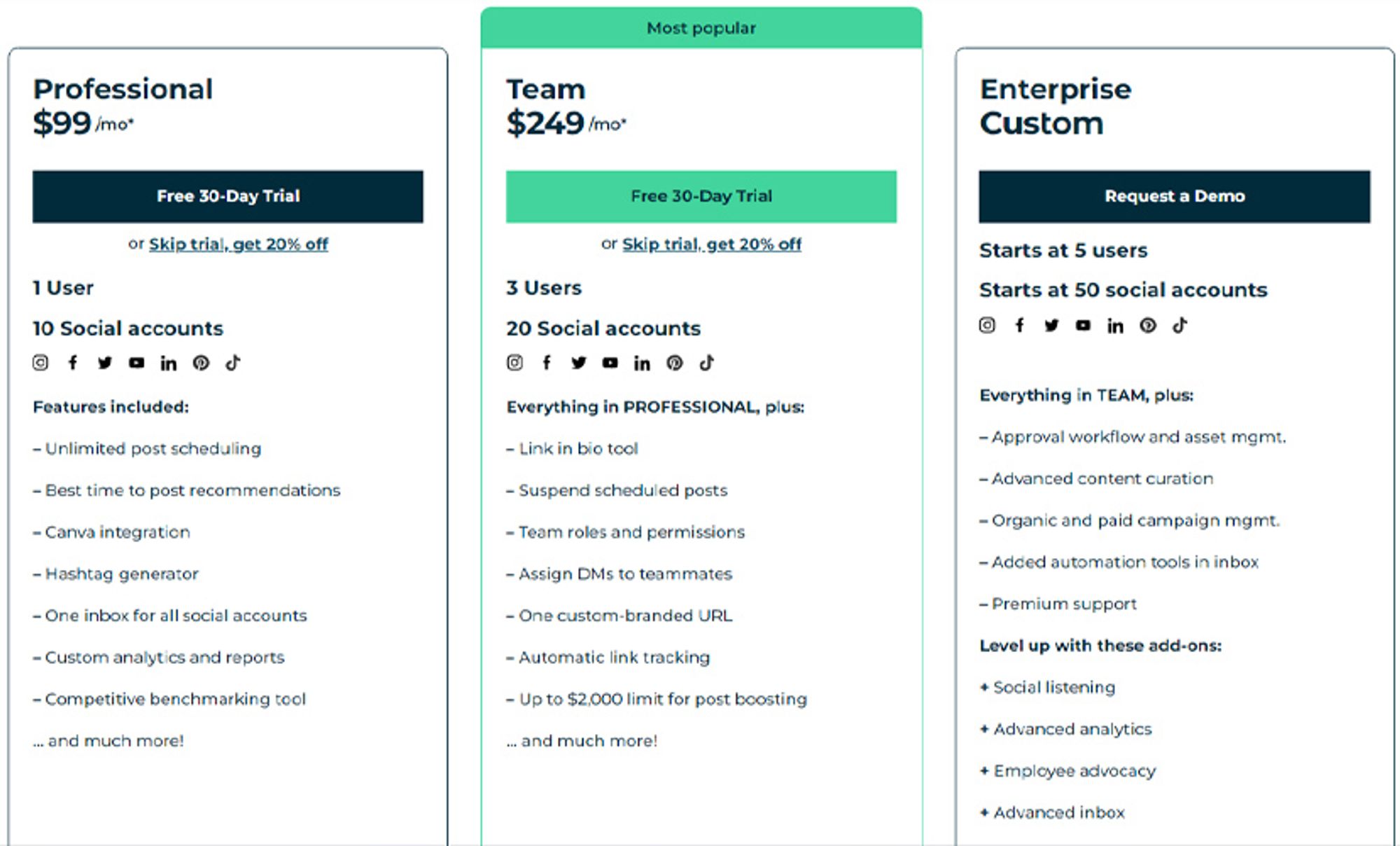Click TikTok icon in Professional plan
Image resolution: width=1400 pixels, height=846 pixels.
233,363
